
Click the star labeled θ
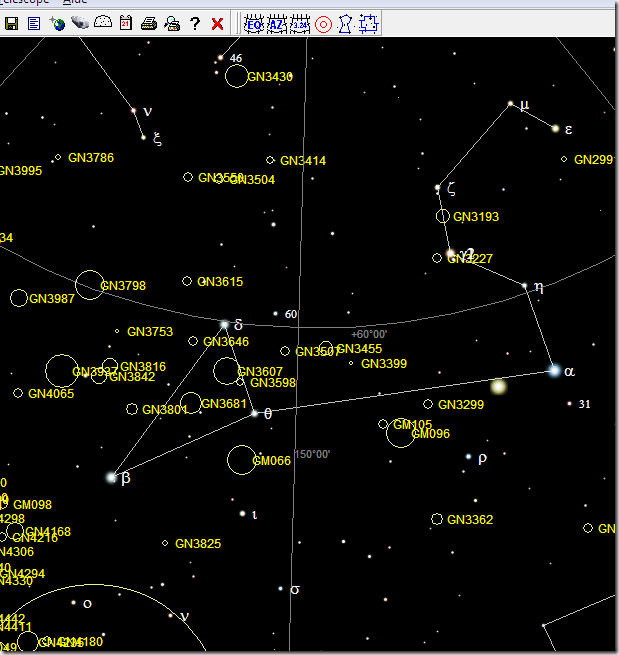[254, 414]
